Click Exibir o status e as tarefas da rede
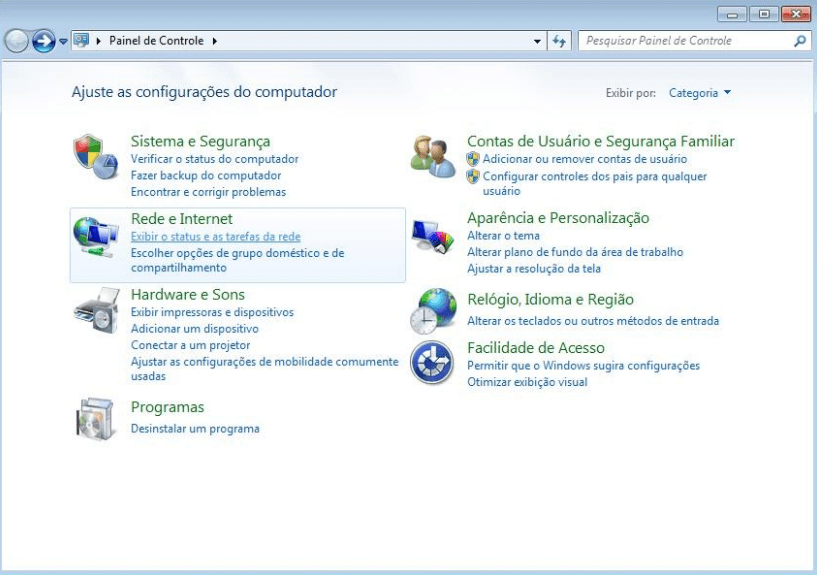The width and height of the screenshot is (817, 575). [x=216, y=236]
